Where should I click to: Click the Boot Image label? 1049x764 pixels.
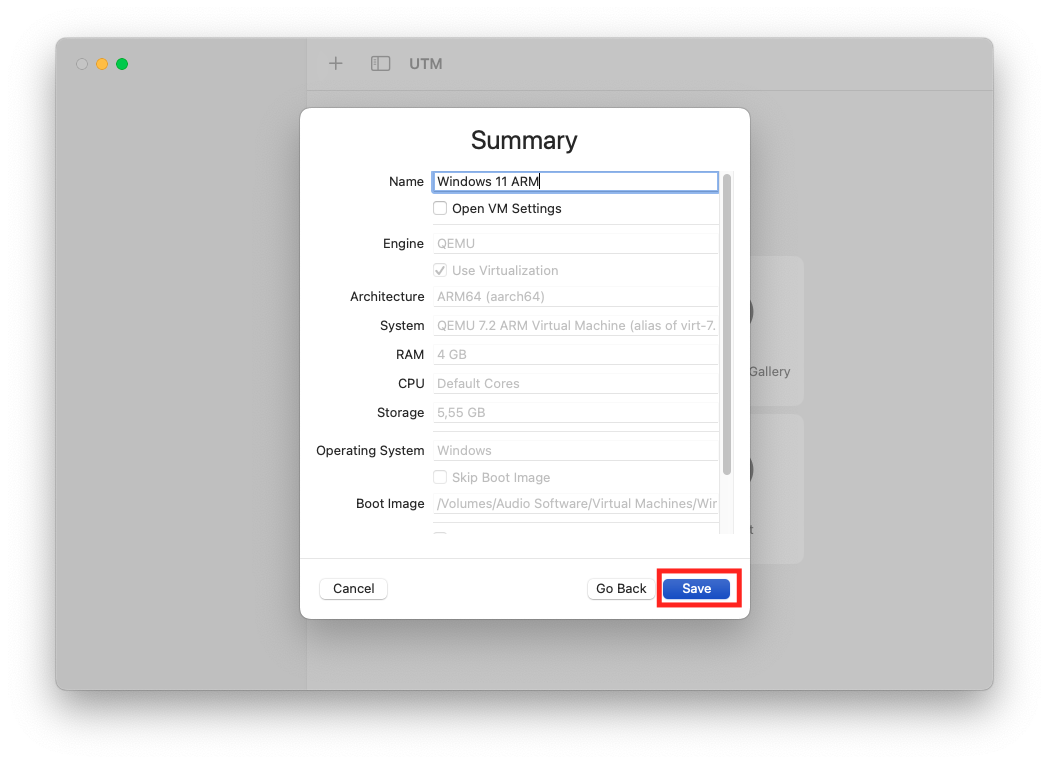pos(390,504)
